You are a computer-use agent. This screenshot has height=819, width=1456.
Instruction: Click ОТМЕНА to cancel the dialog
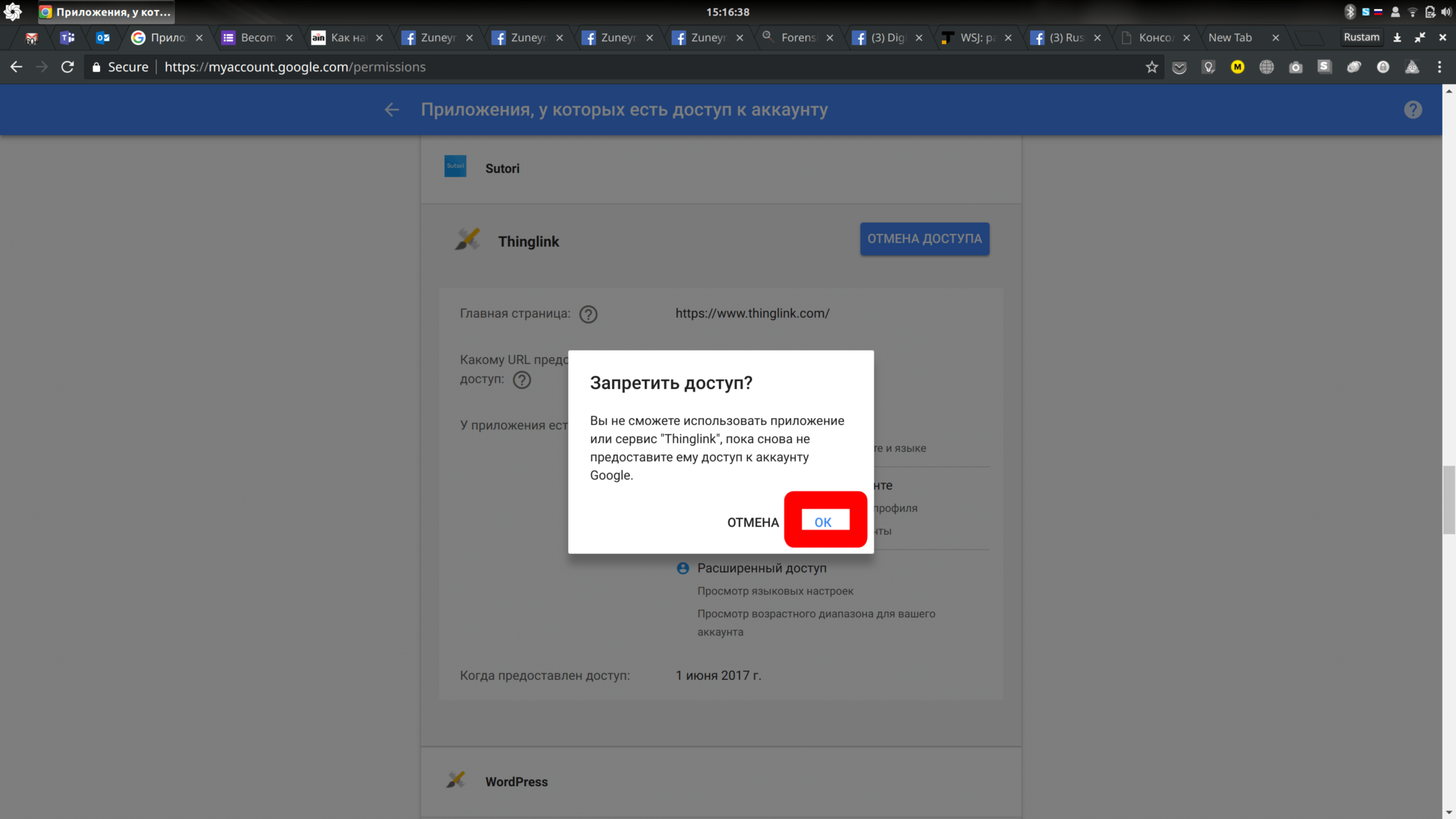[x=753, y=523]
